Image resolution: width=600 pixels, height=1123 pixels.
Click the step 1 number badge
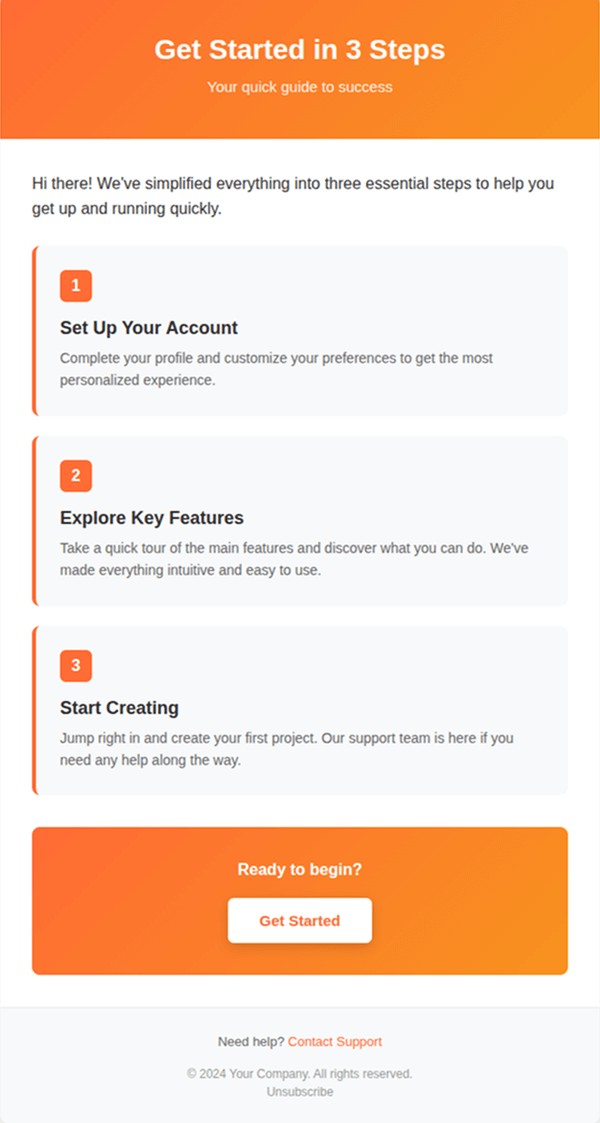tap(76, 286)
